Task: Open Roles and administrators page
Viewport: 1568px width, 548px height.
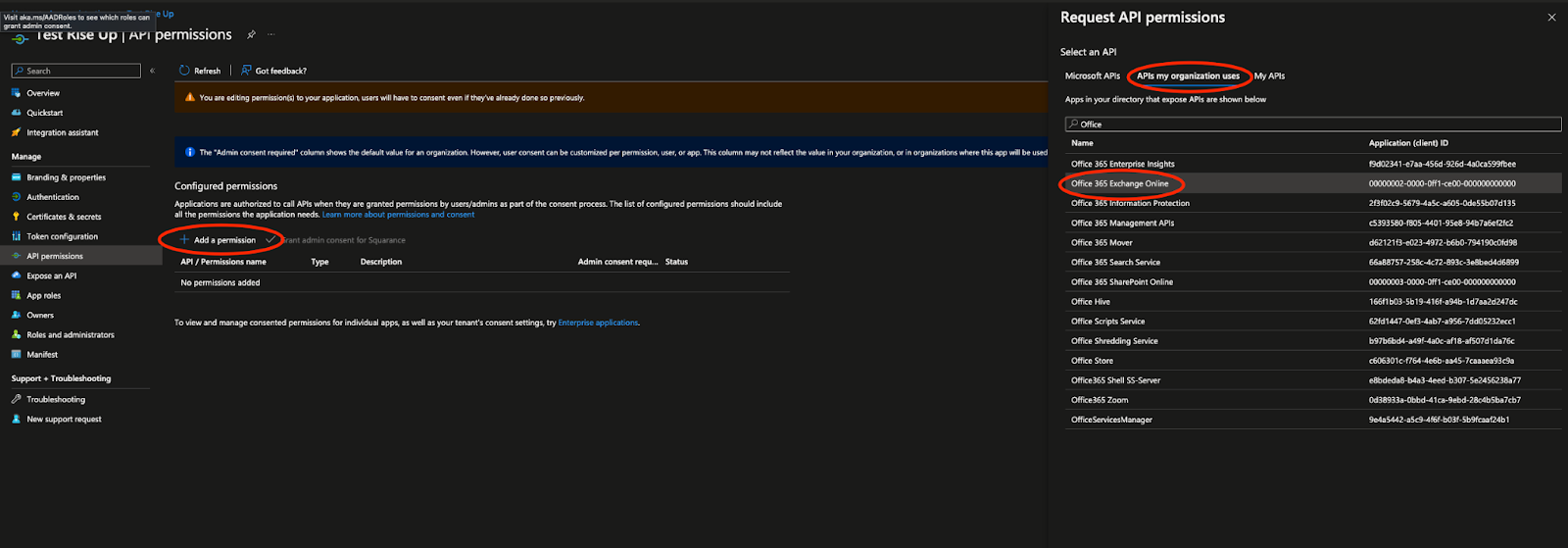Action: [x=71, y=334]
